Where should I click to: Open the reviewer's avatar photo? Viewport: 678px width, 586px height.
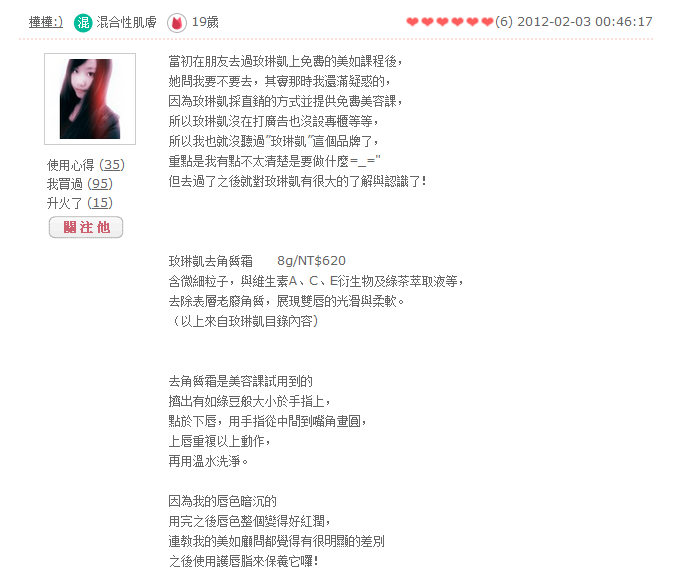(x=90, y=99)
